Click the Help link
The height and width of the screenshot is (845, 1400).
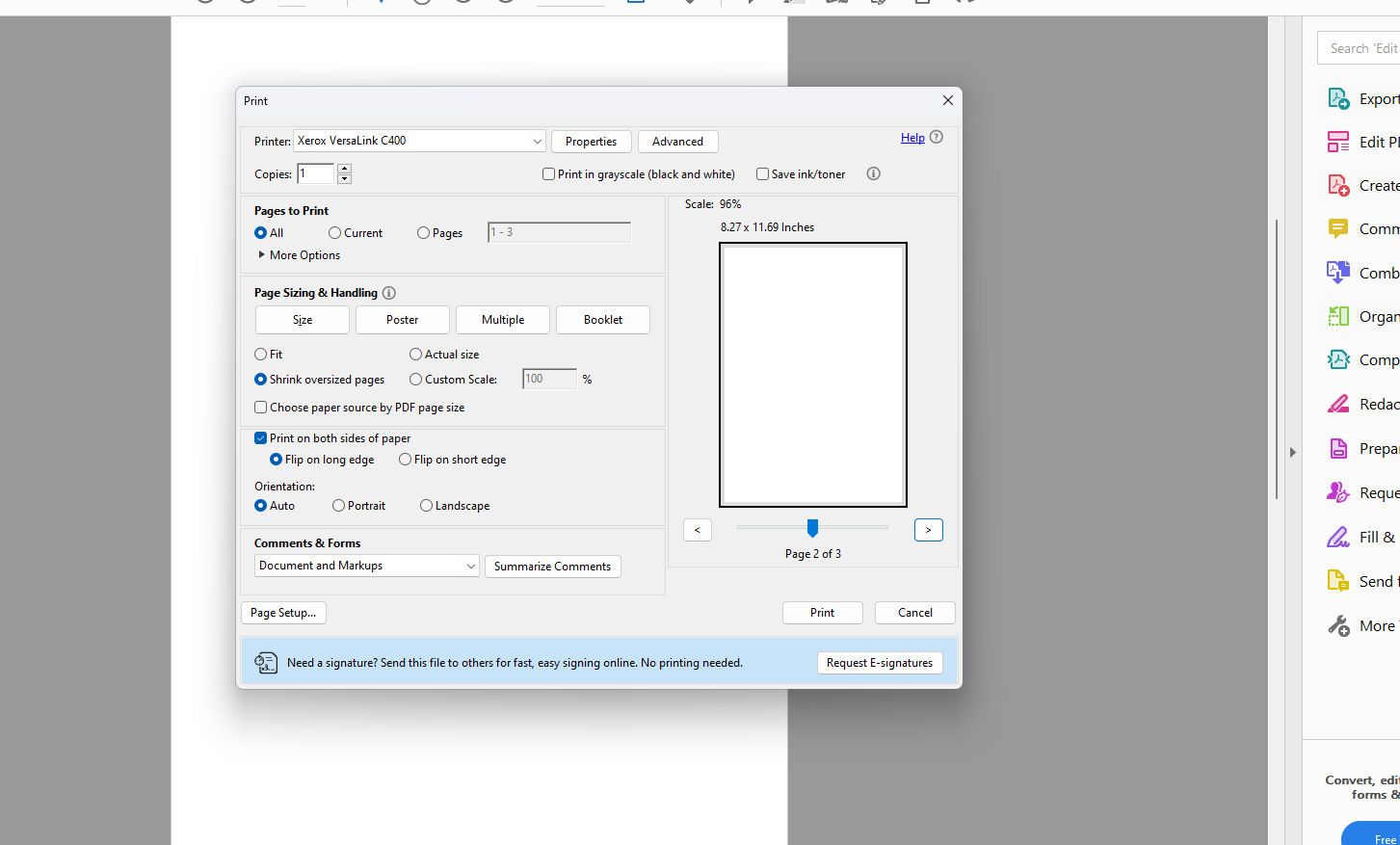(x=912, y=138)
